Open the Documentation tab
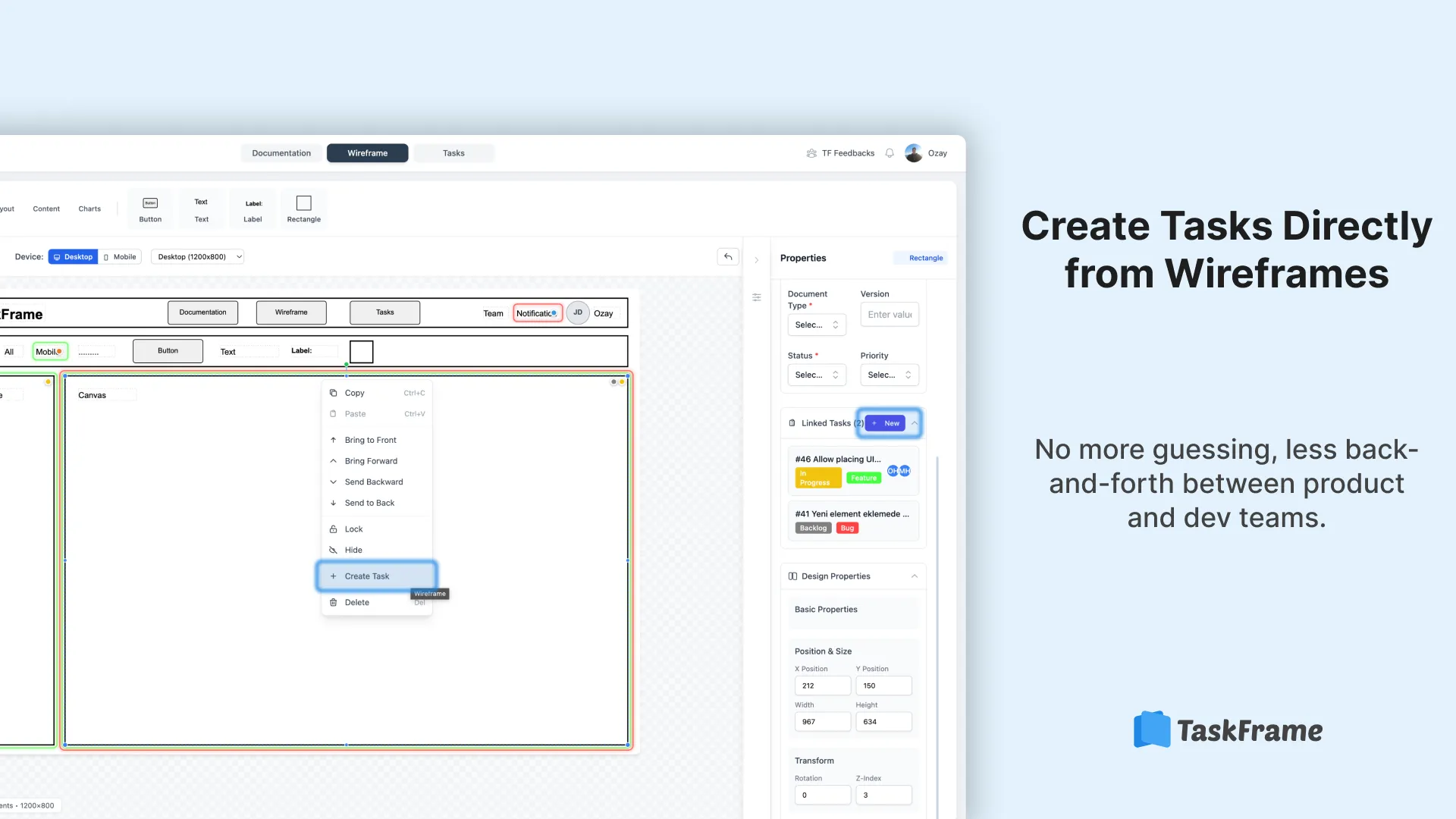The image size is (1456, 819). (x=281, y=153)
